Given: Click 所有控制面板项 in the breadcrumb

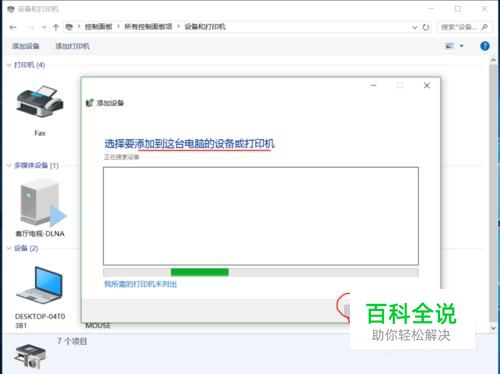Looking at the screenshot, I should (148, 27).
